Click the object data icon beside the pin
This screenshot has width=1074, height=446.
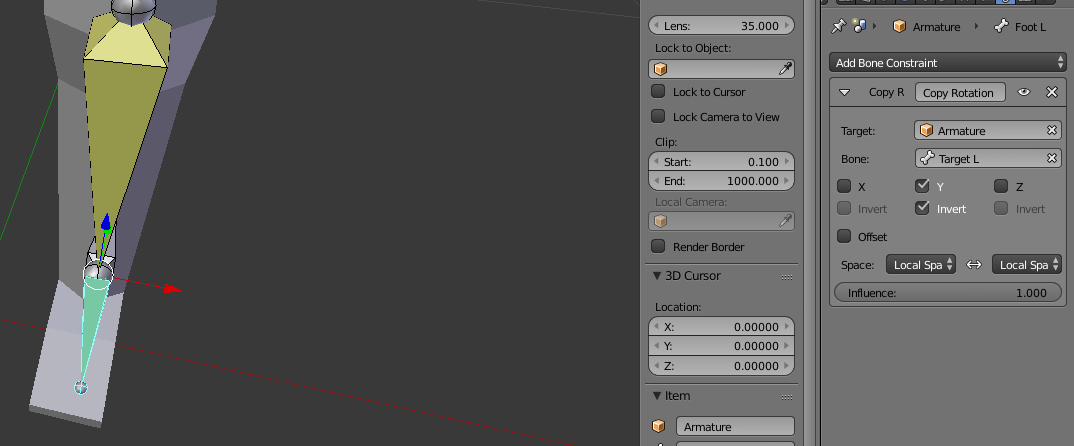pos(860,27)
